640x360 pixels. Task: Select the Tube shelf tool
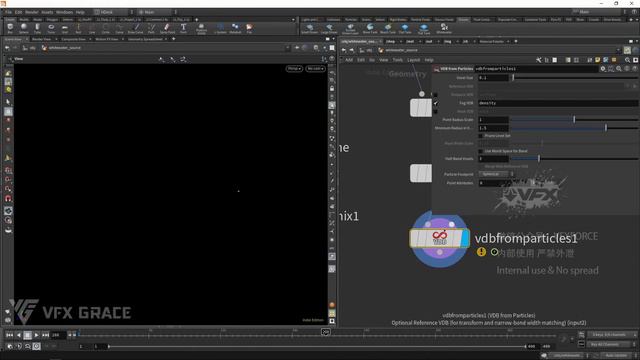point(37,28)
